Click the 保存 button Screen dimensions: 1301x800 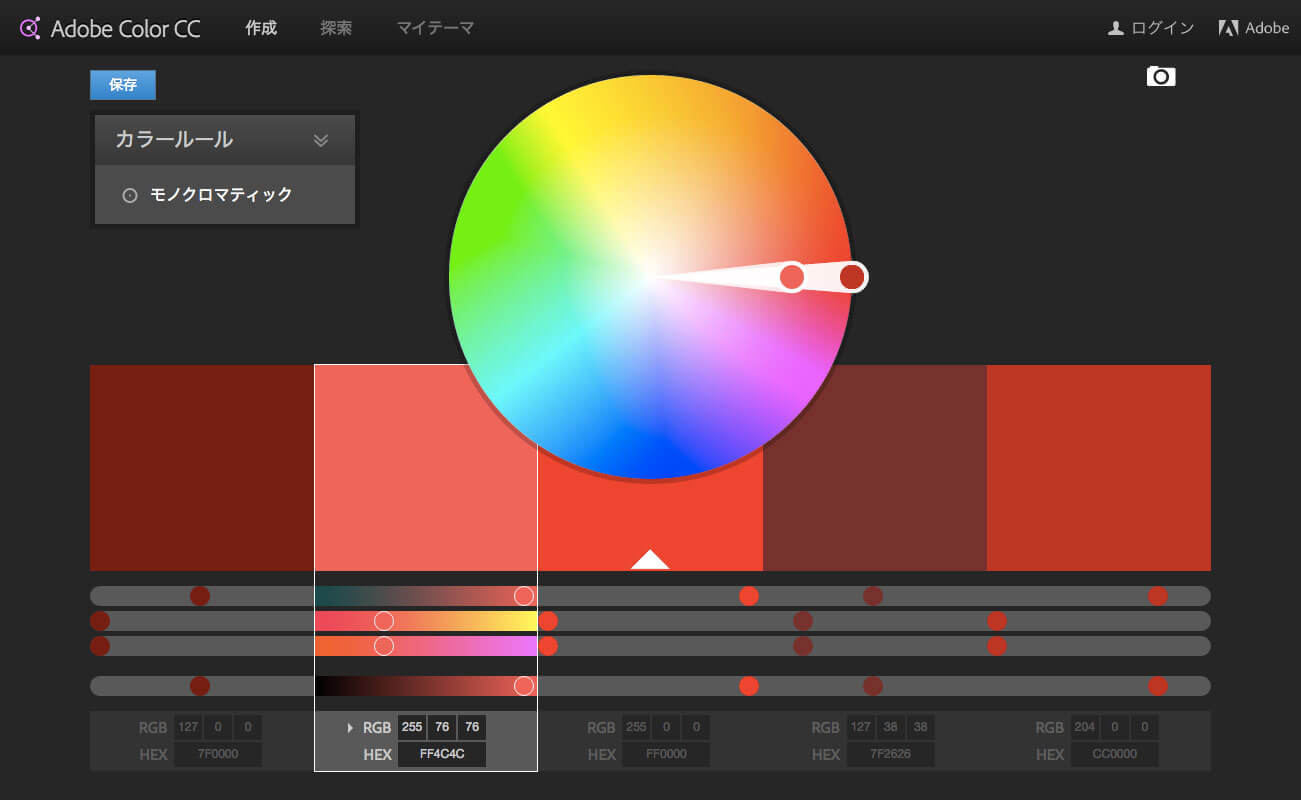(123, 85)
